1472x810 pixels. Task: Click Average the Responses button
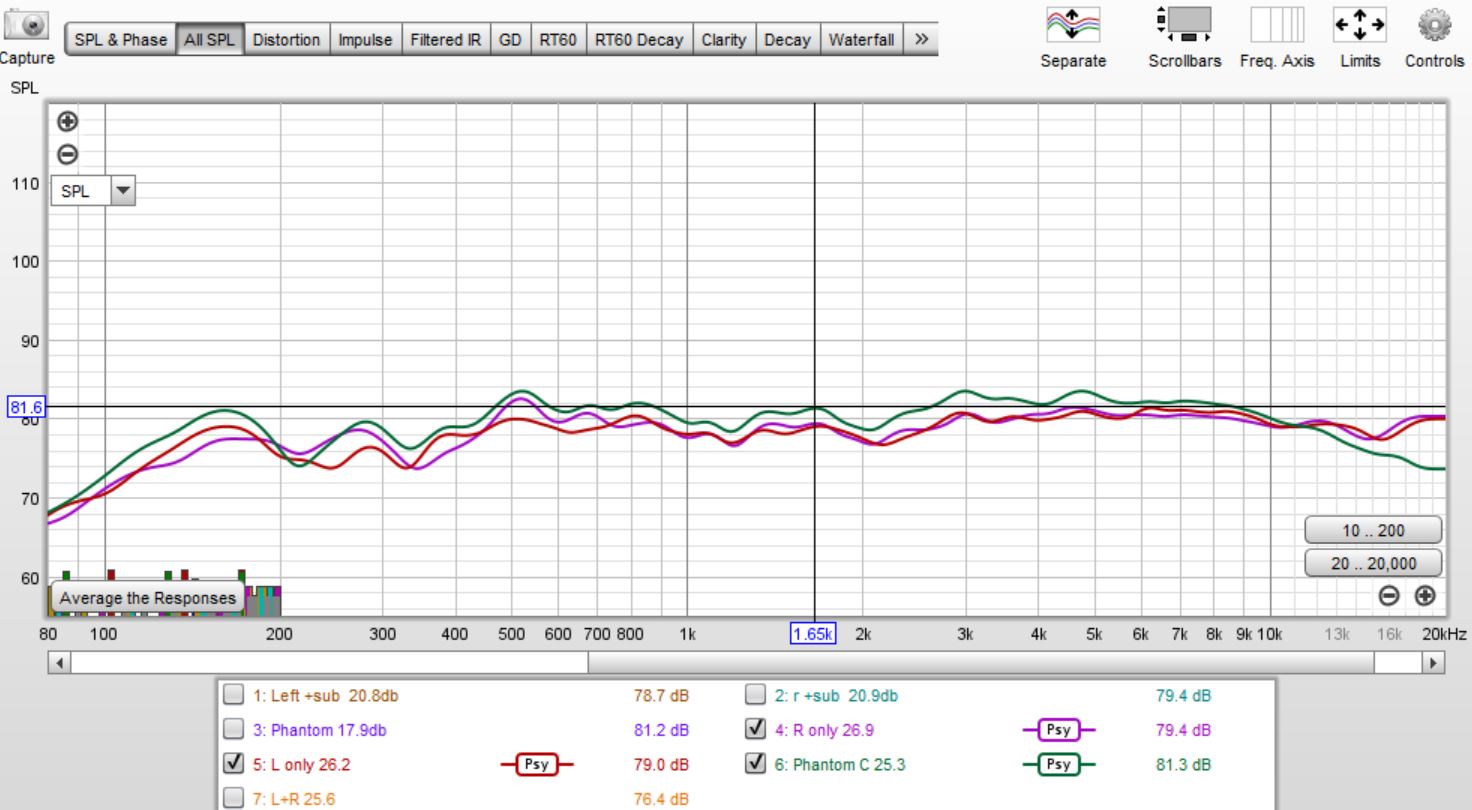click(148, 598)
